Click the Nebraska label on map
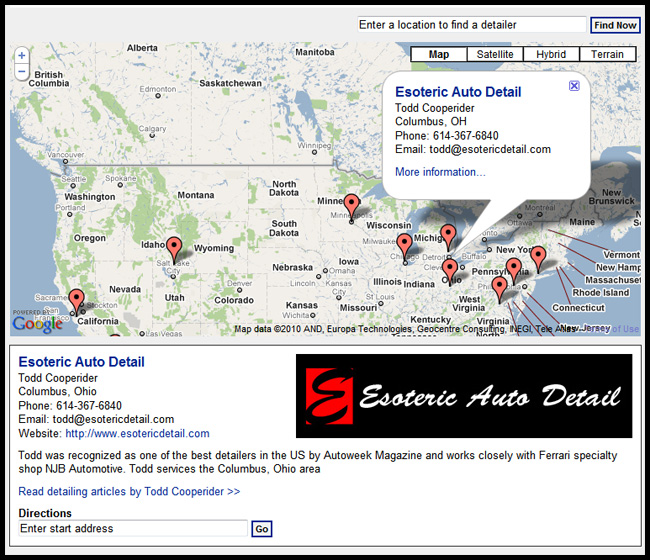Viewport: 650px width, 560px height. 292,268
